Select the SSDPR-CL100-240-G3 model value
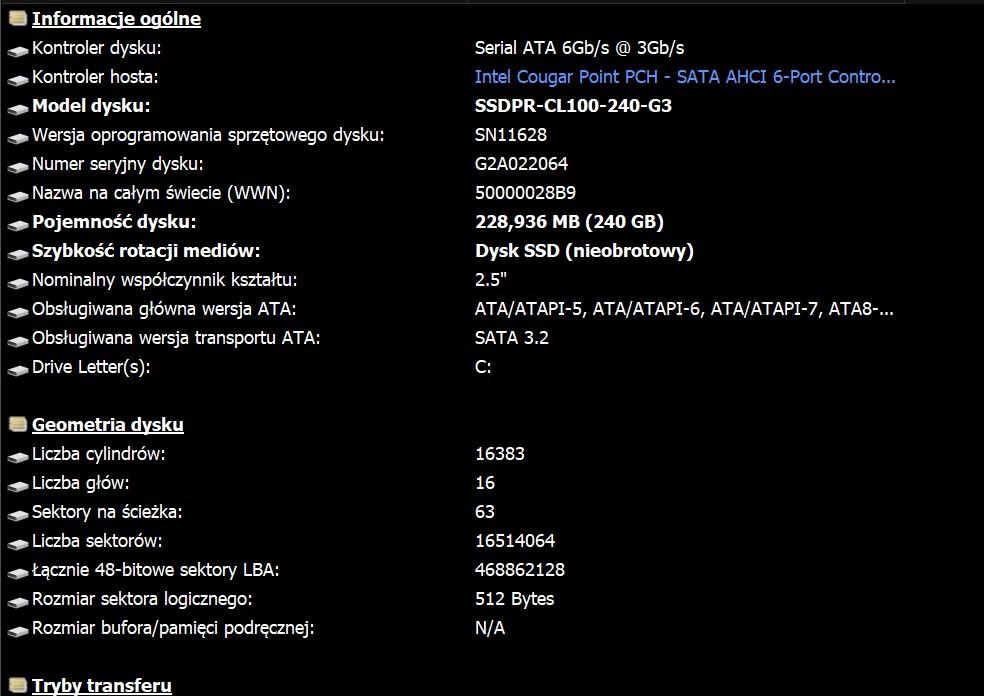 (573, 106)
